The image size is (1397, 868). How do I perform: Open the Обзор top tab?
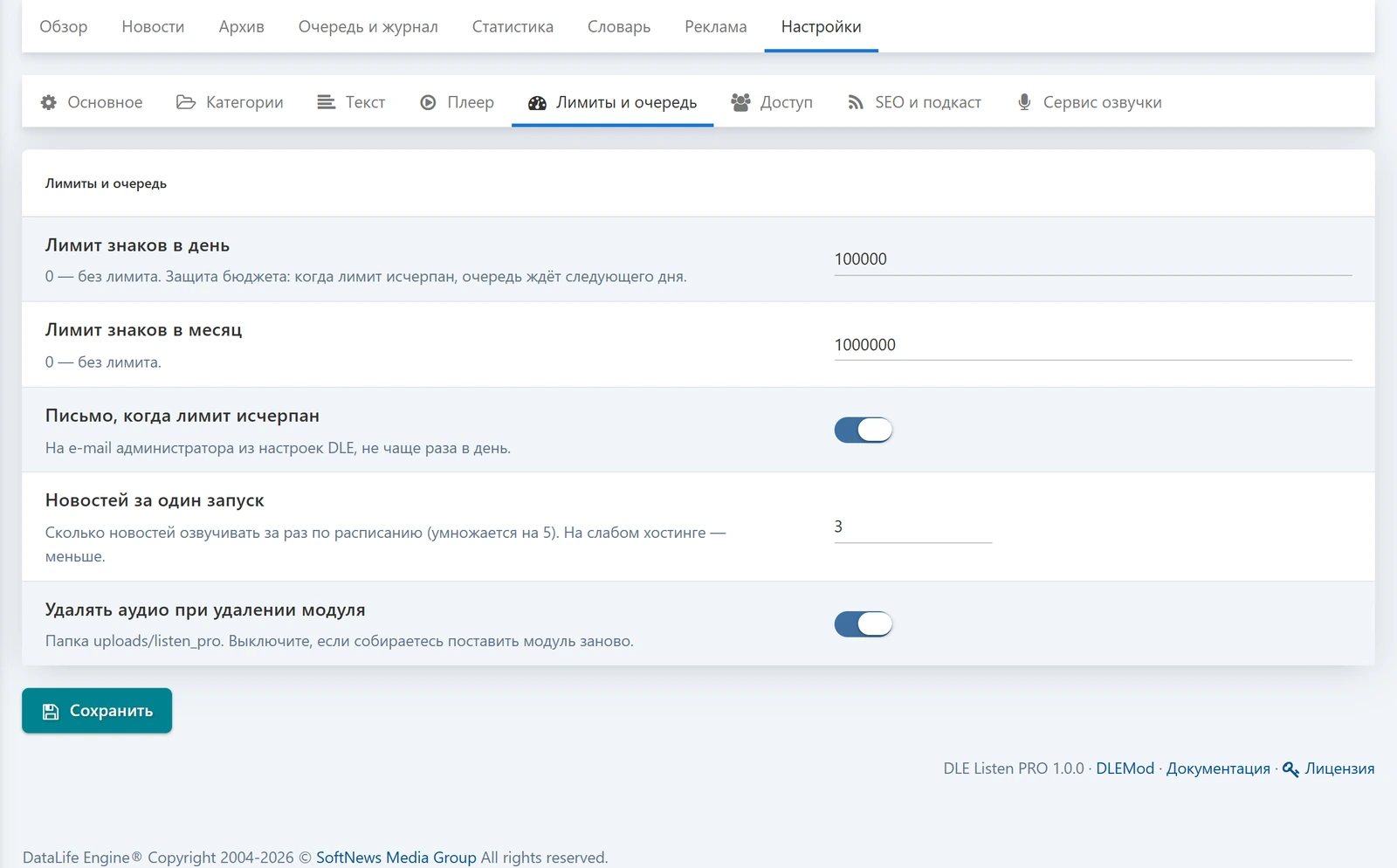pos(64,27)
